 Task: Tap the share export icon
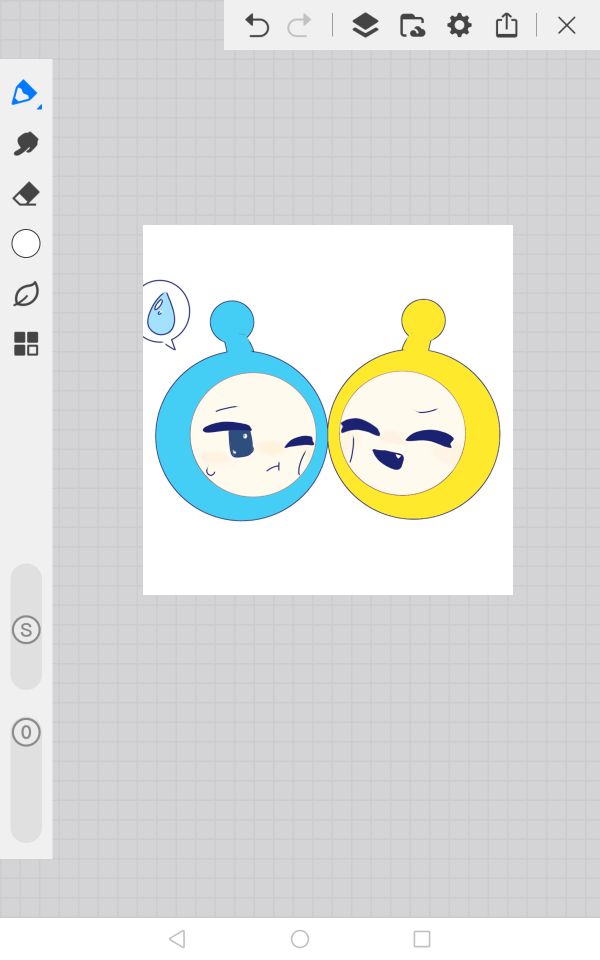click(x=506, y=26)
